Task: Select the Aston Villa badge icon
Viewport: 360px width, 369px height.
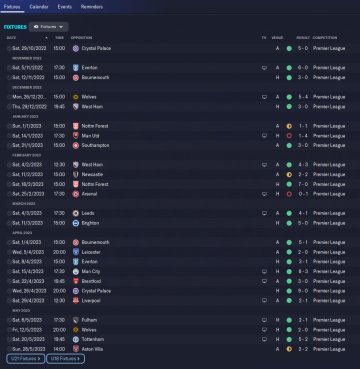Action: click(76, 349)
